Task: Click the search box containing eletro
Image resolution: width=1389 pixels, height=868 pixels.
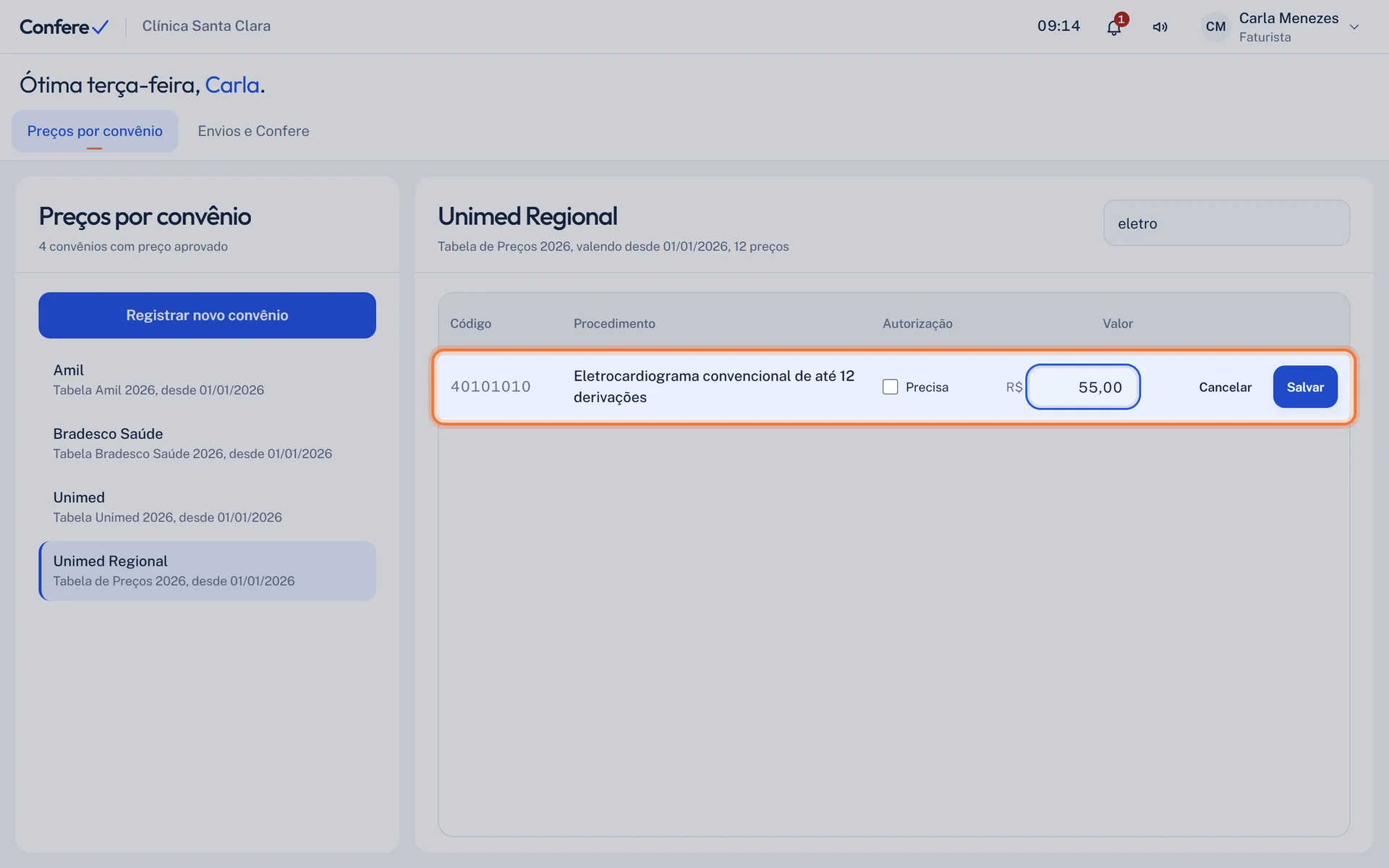Action: [x=1226, y=223]
